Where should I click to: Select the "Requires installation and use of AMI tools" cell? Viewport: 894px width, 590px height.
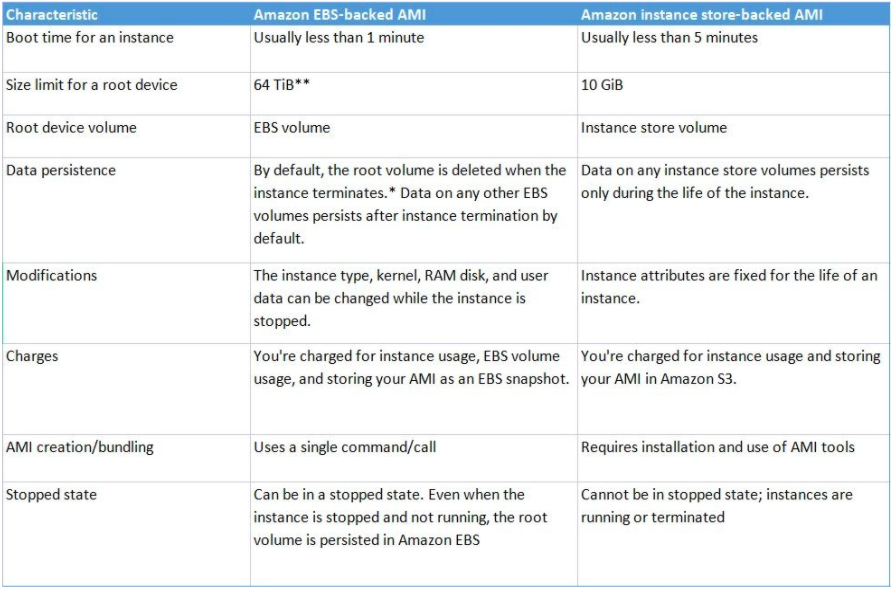(718, 447)
